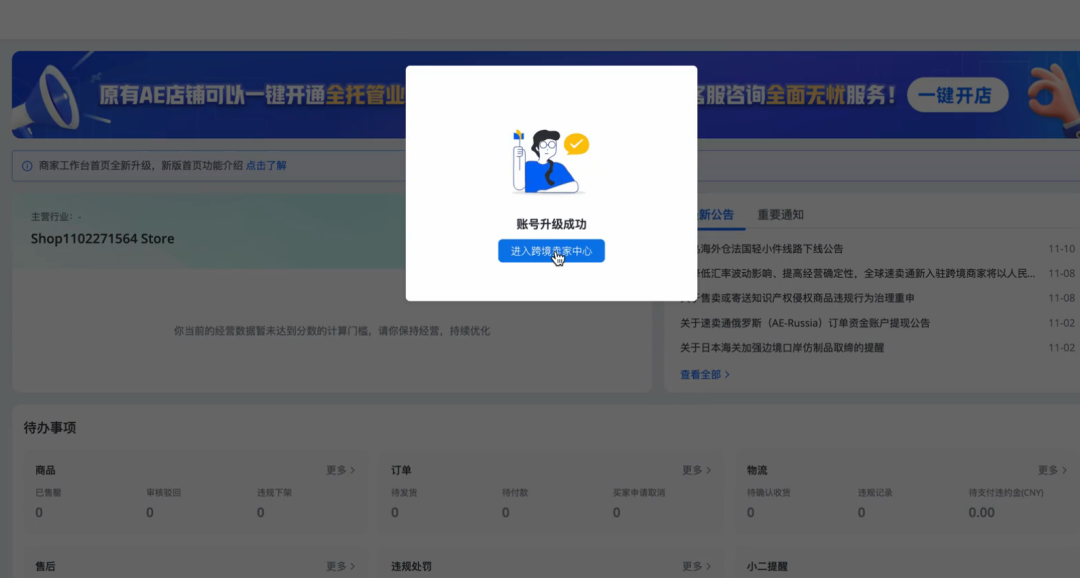Click the OK-gesture hand graphic on the banner

[x=1048, y=95]
